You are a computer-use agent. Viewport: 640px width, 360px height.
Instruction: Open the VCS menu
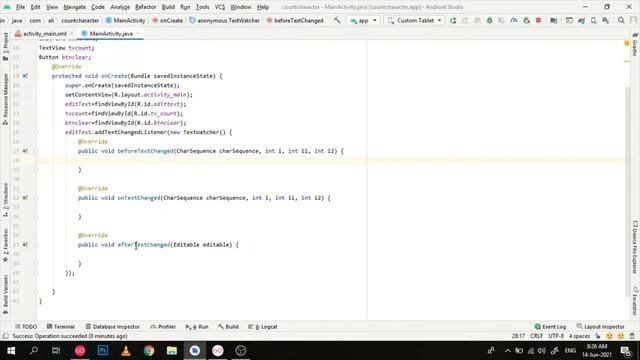point(220,7)
